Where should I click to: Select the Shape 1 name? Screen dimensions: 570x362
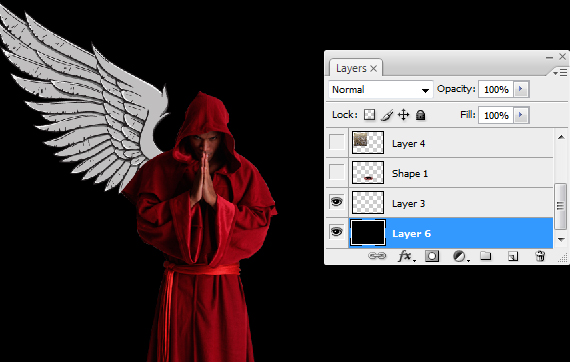coord(410,174)
